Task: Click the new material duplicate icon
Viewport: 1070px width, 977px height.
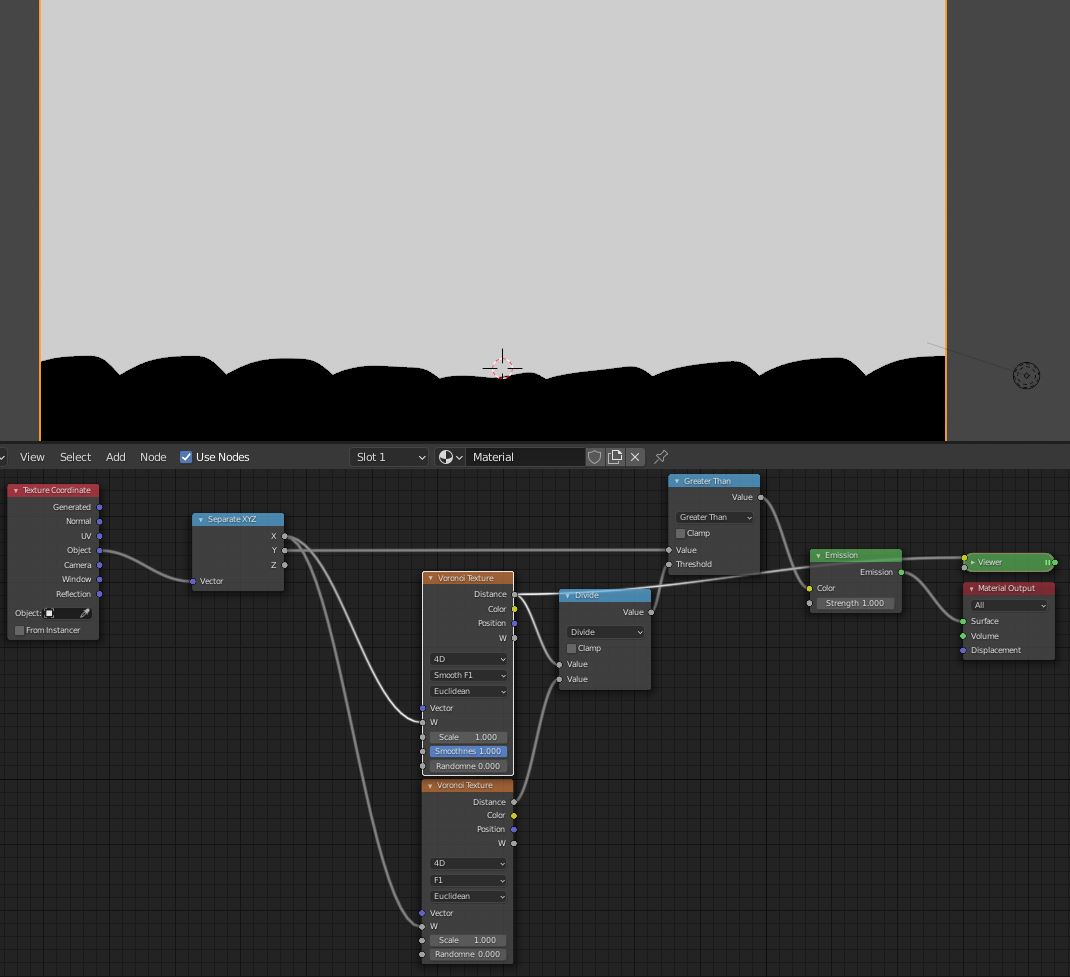Action: 615,457
